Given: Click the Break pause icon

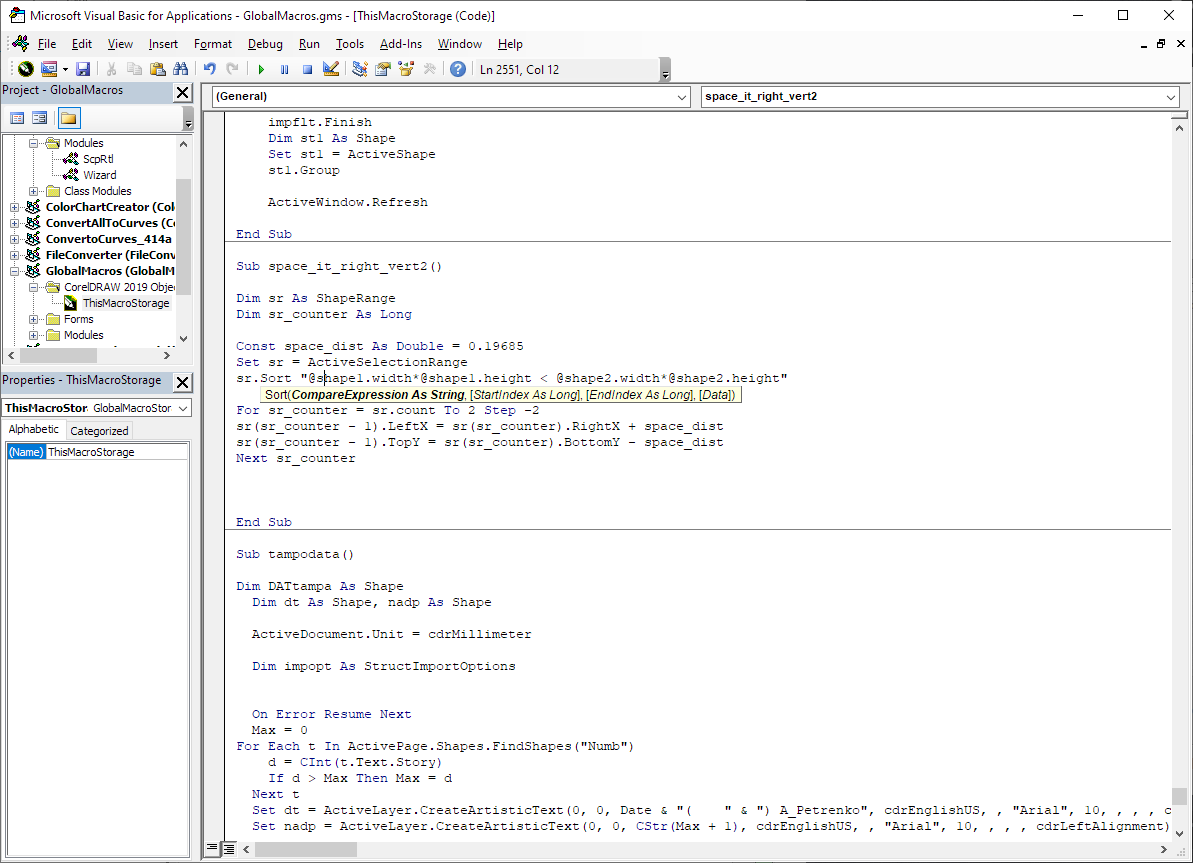Looking at the screenshot, I should point(285,69).
